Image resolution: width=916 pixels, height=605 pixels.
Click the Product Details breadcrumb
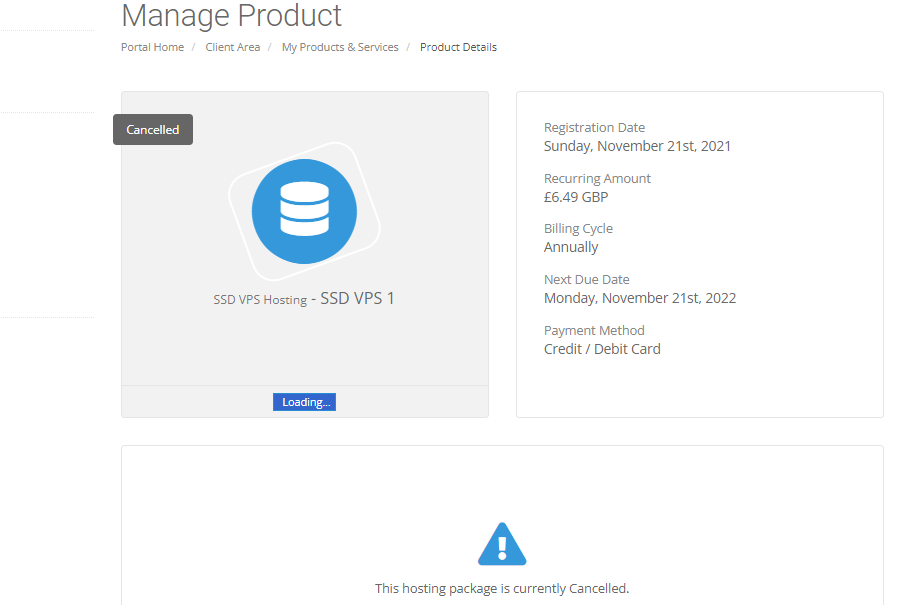458,47
